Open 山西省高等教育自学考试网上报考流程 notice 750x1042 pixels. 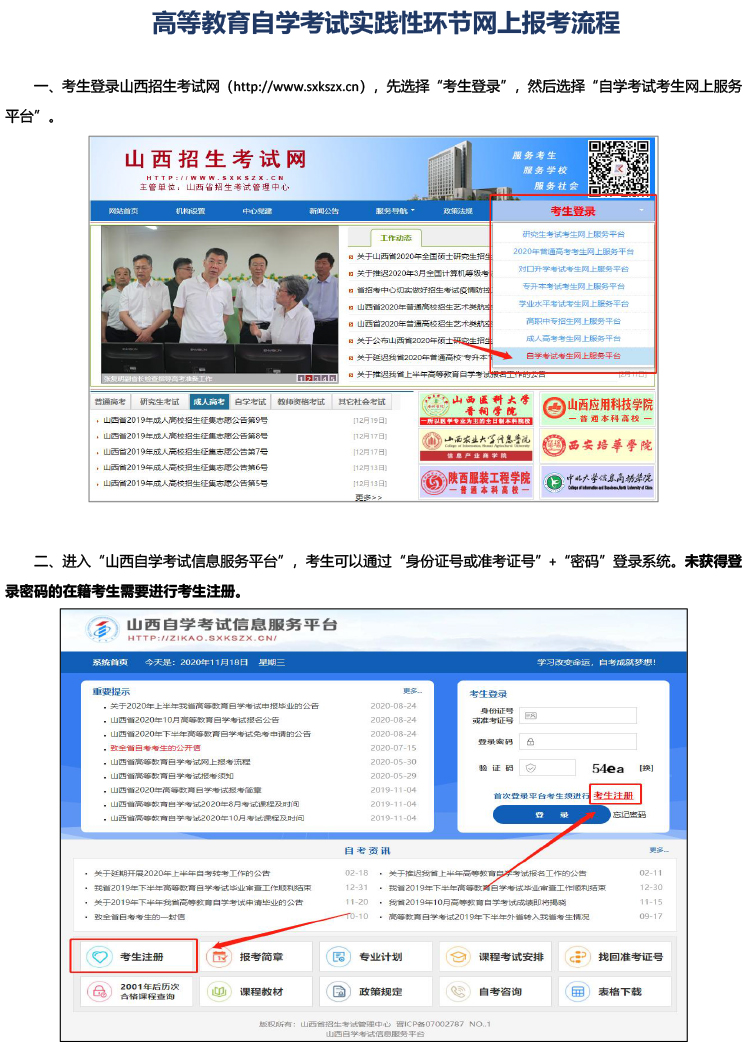click(x=180, y=762)
